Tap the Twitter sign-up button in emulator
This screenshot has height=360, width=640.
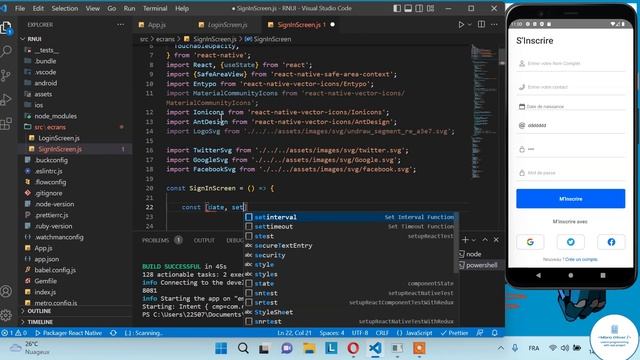click(570, 242)
